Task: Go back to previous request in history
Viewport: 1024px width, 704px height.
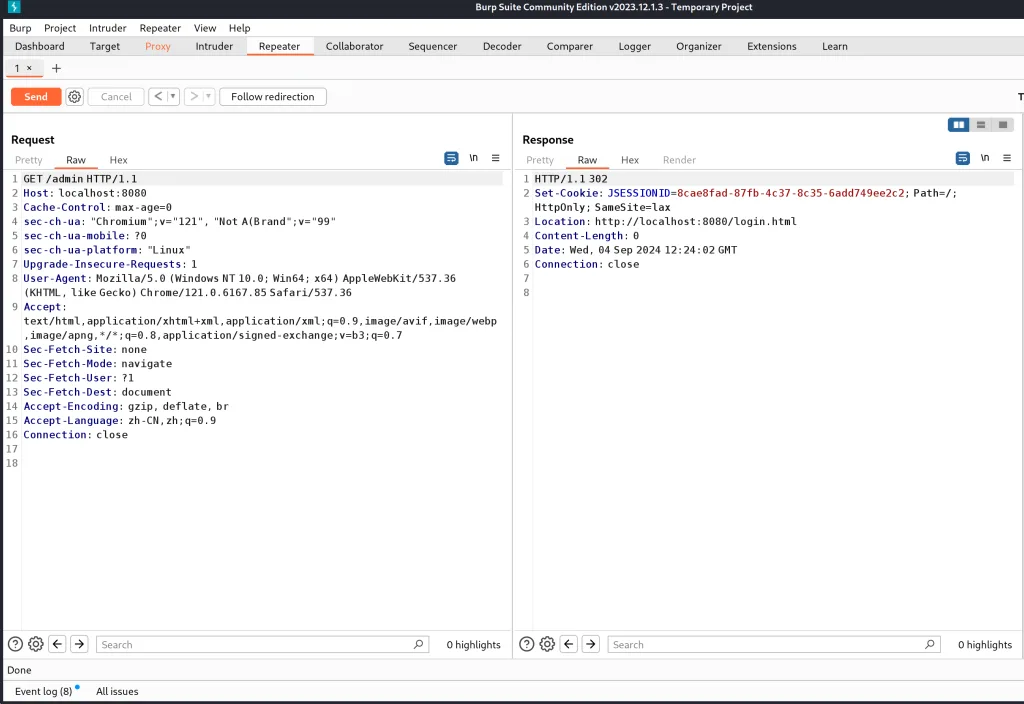Action: [158, 97]
